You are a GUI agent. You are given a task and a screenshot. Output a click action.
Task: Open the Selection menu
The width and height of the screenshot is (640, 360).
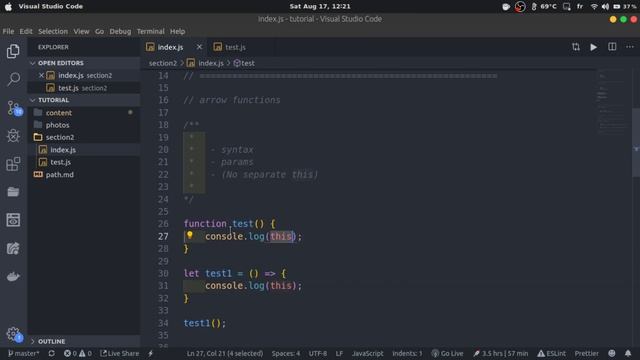53,31
